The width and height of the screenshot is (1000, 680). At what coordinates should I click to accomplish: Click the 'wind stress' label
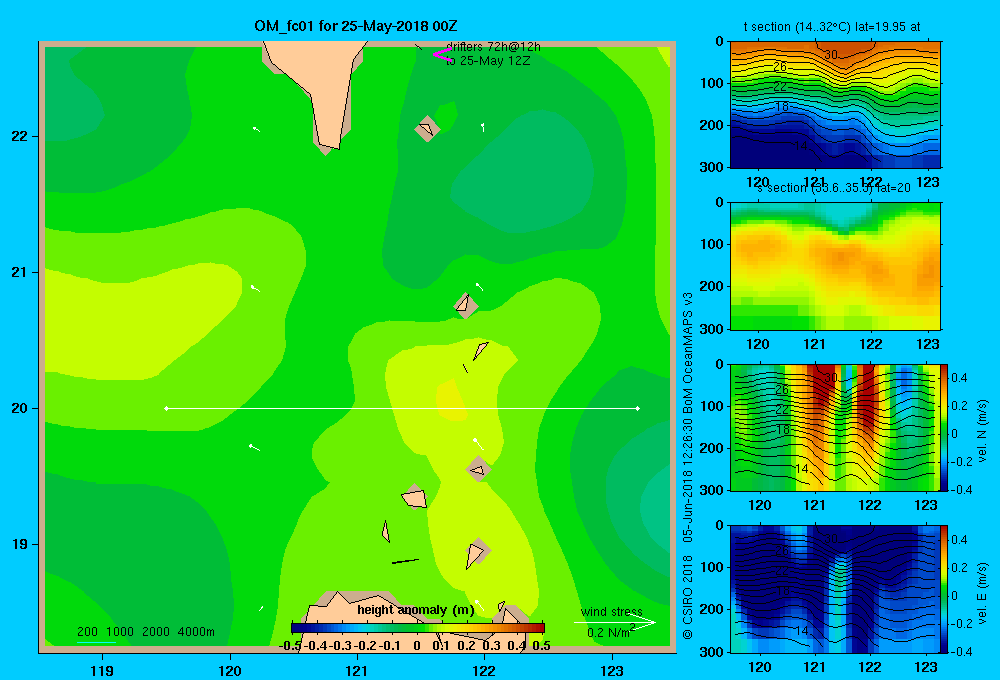click(612, 611)
